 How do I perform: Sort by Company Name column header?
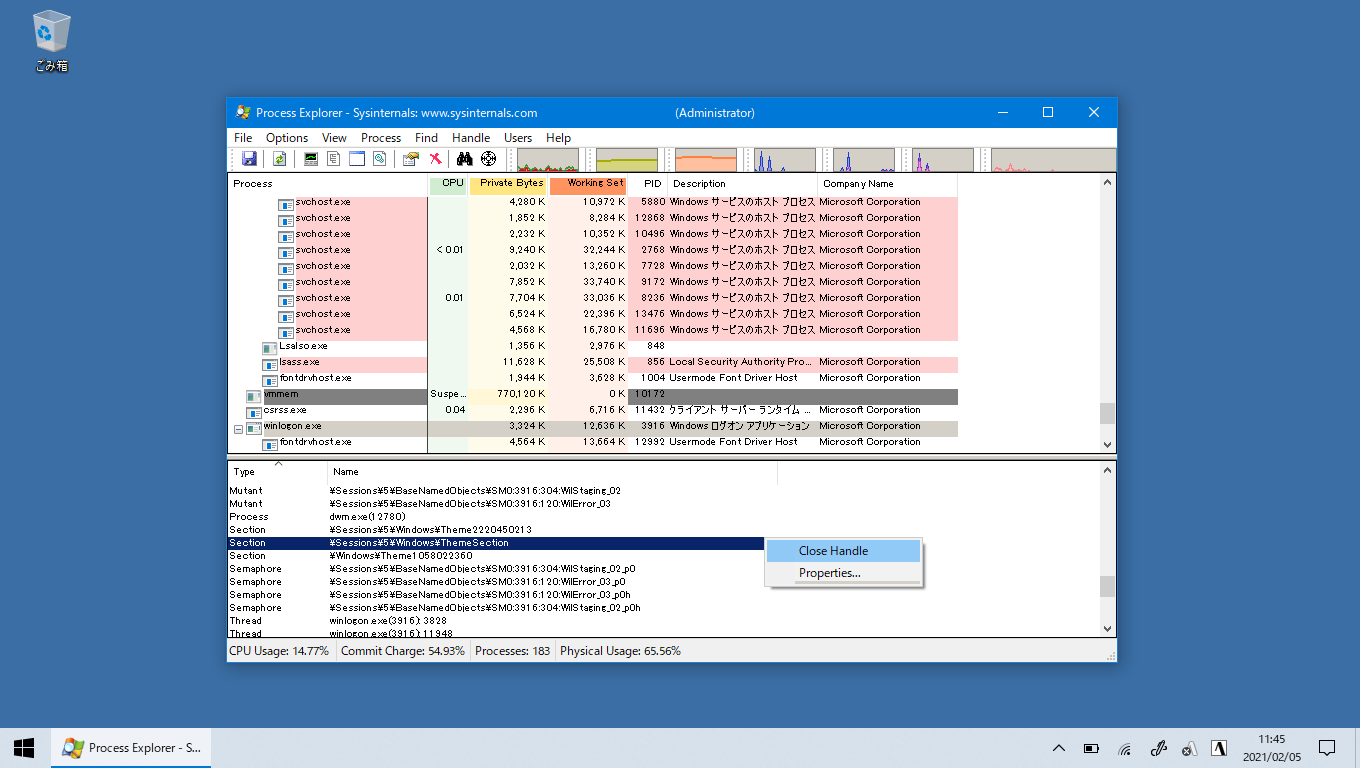[887, 184]
